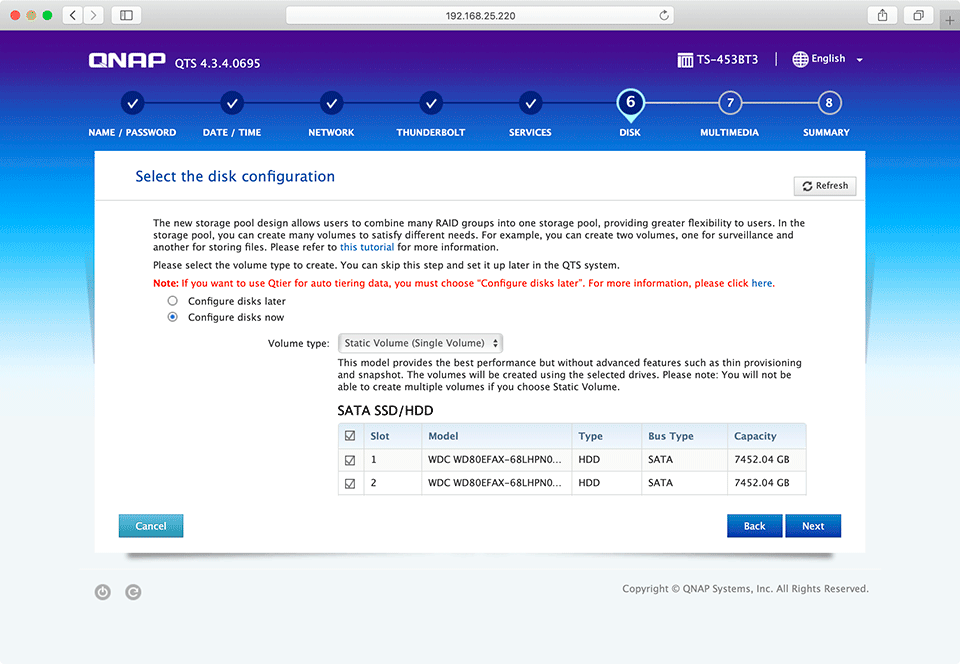
Task: Sort by Bus Type column header
Action: [684, 436]
